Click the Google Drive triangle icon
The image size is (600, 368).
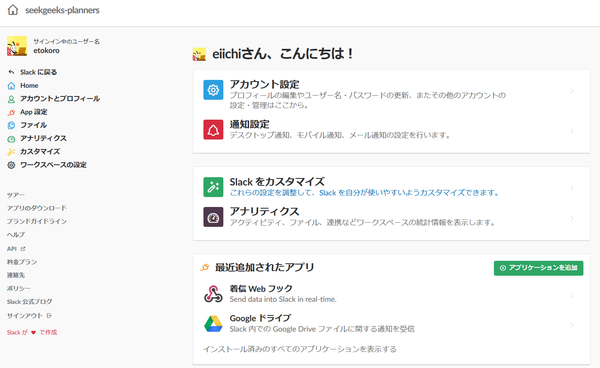pos(213,324)
